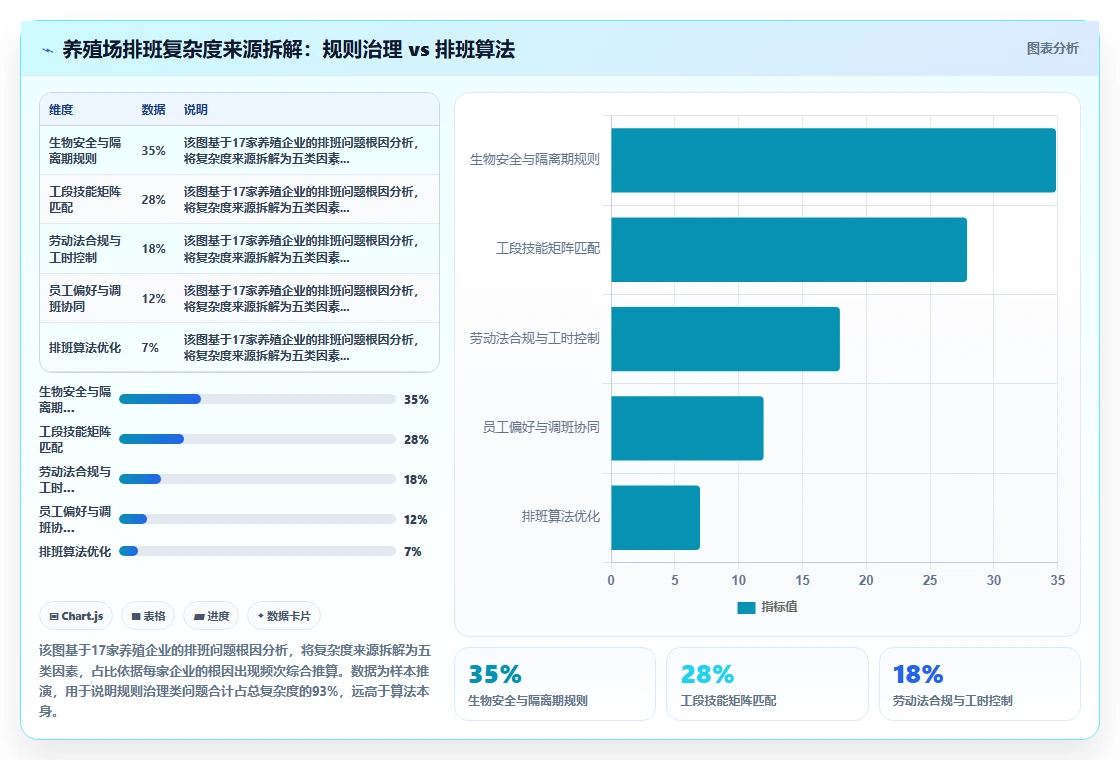Select the Chart.js chip
Screen dimensions: 1120x760
pos(76,616)
